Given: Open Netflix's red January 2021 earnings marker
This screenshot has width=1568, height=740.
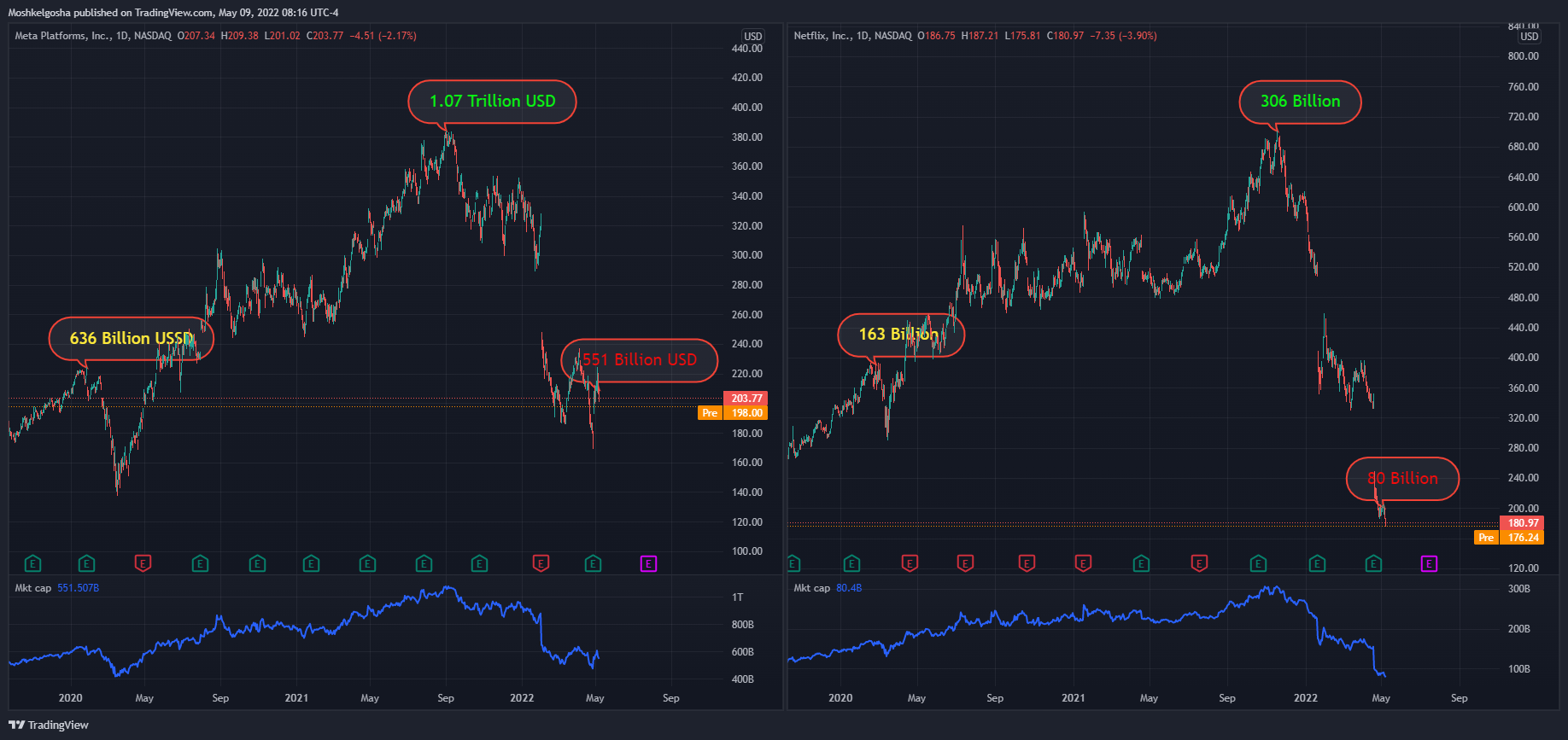Looking at the screenshot, I should (1083, 563).
